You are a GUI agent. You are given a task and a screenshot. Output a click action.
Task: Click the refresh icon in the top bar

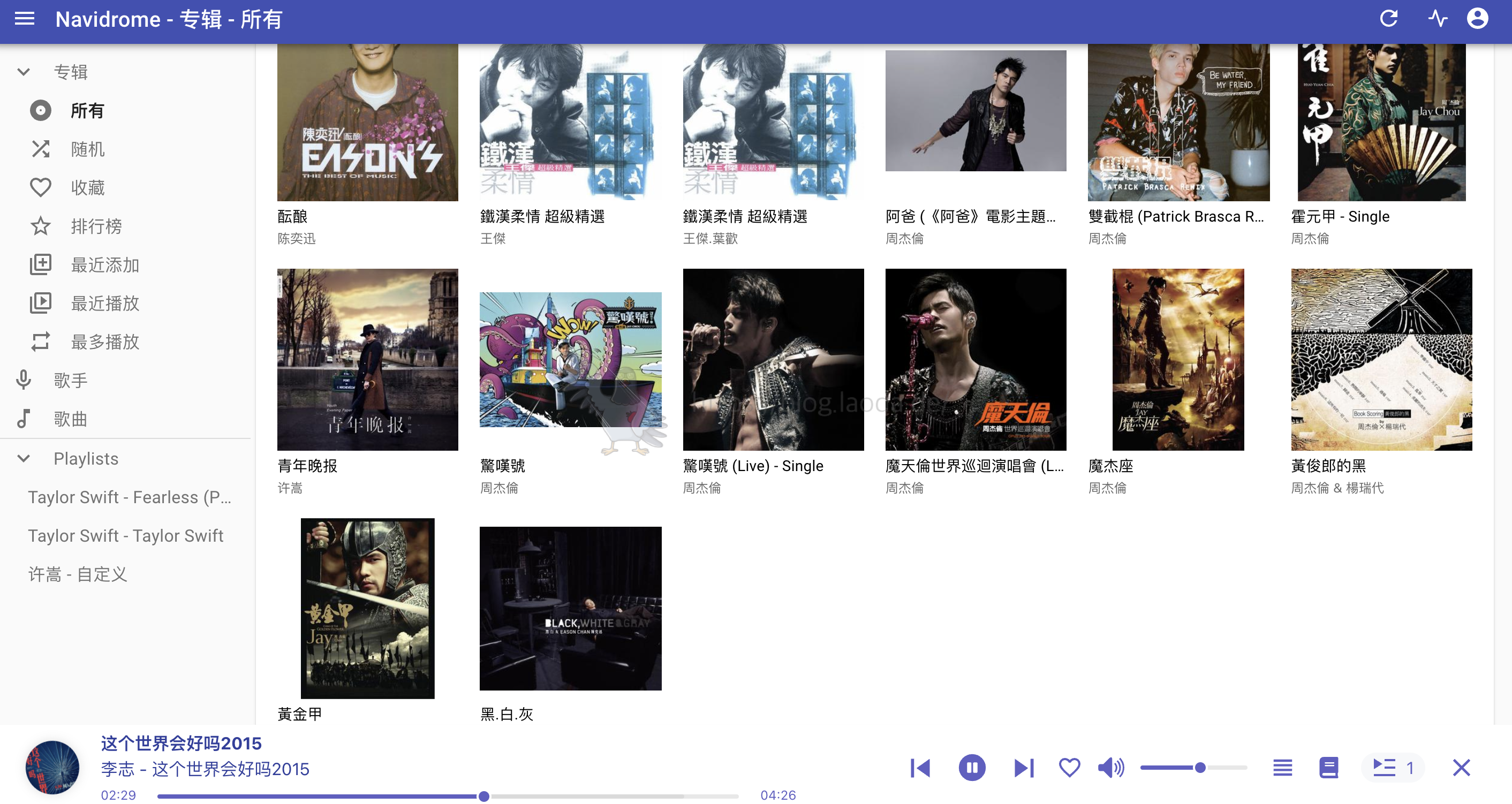click(1388, 19)
